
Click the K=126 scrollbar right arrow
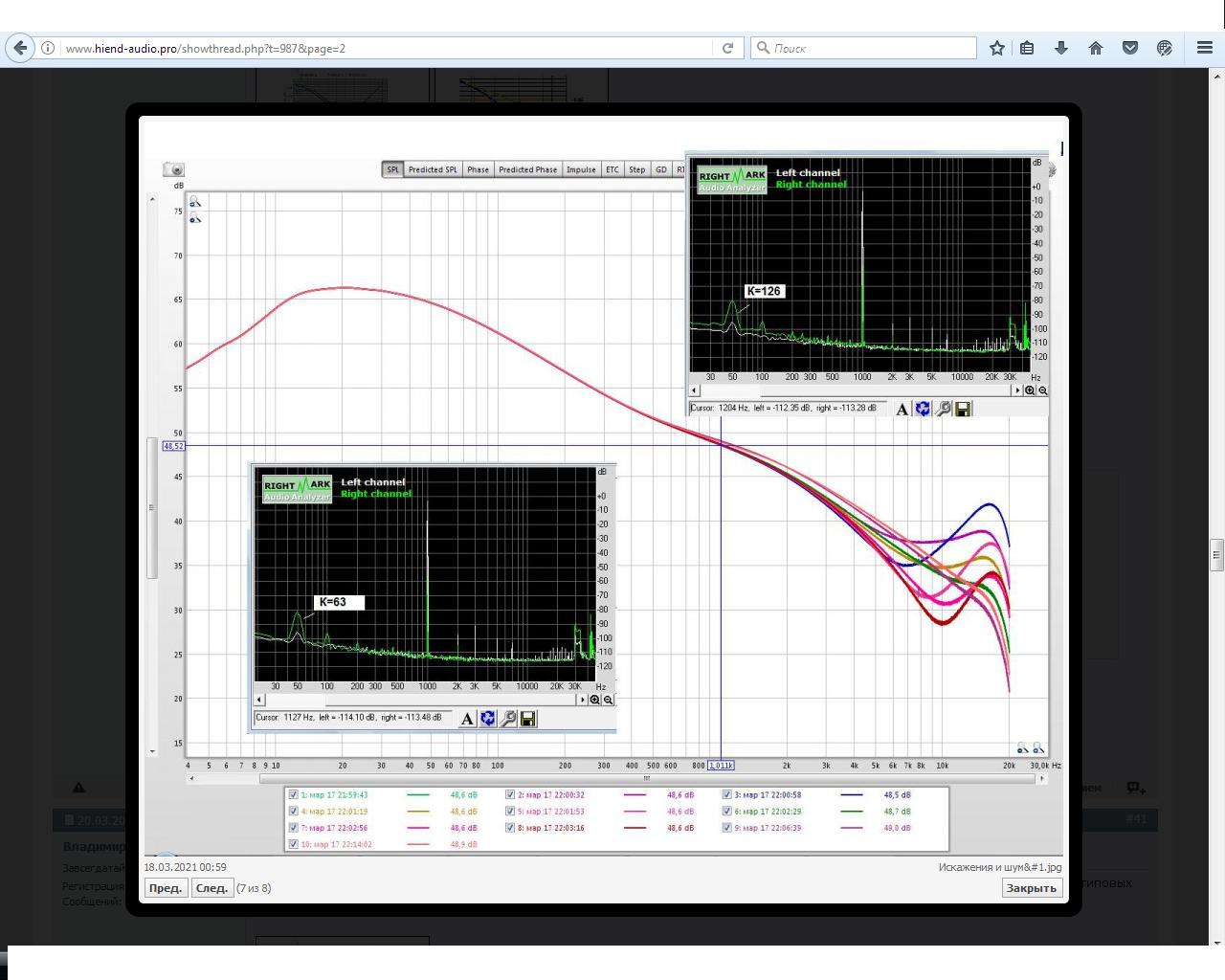pyautogui.click(x=1018, y=390)
